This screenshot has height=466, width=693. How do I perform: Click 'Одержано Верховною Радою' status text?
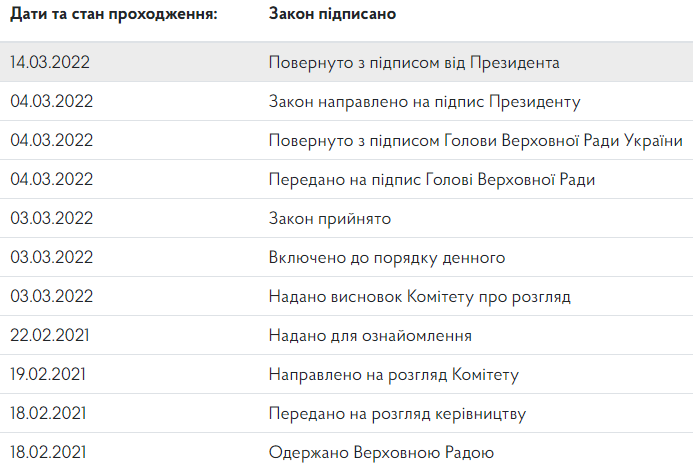coord(381,452)
